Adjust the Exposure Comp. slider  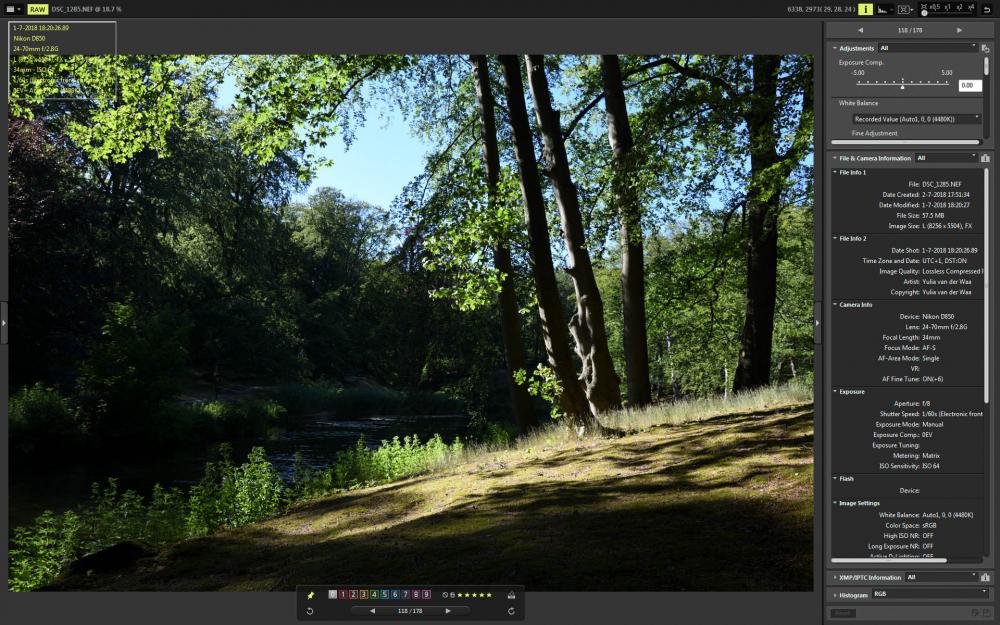(x=902, y=84)
